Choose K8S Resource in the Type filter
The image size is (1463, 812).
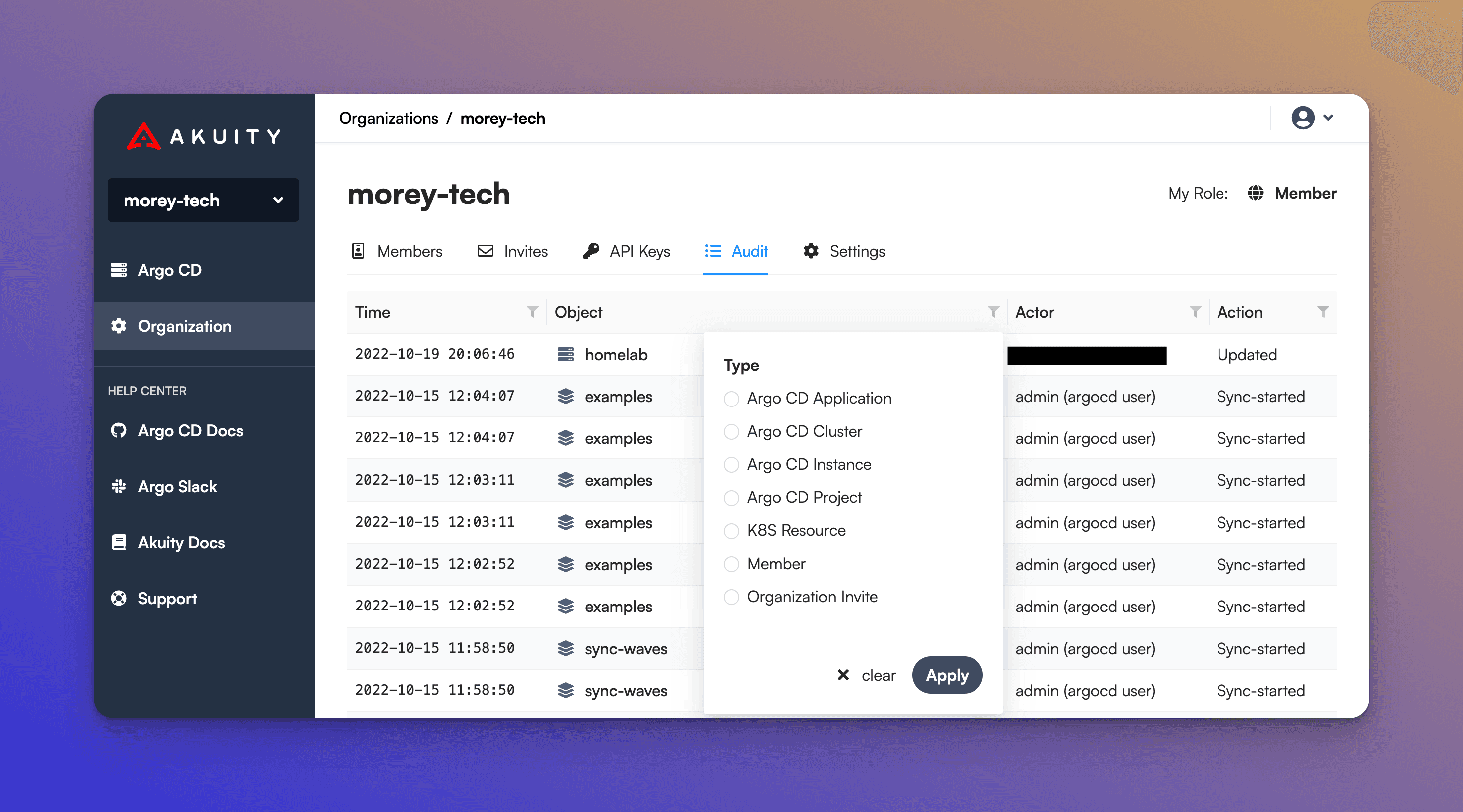pos(731,531)
